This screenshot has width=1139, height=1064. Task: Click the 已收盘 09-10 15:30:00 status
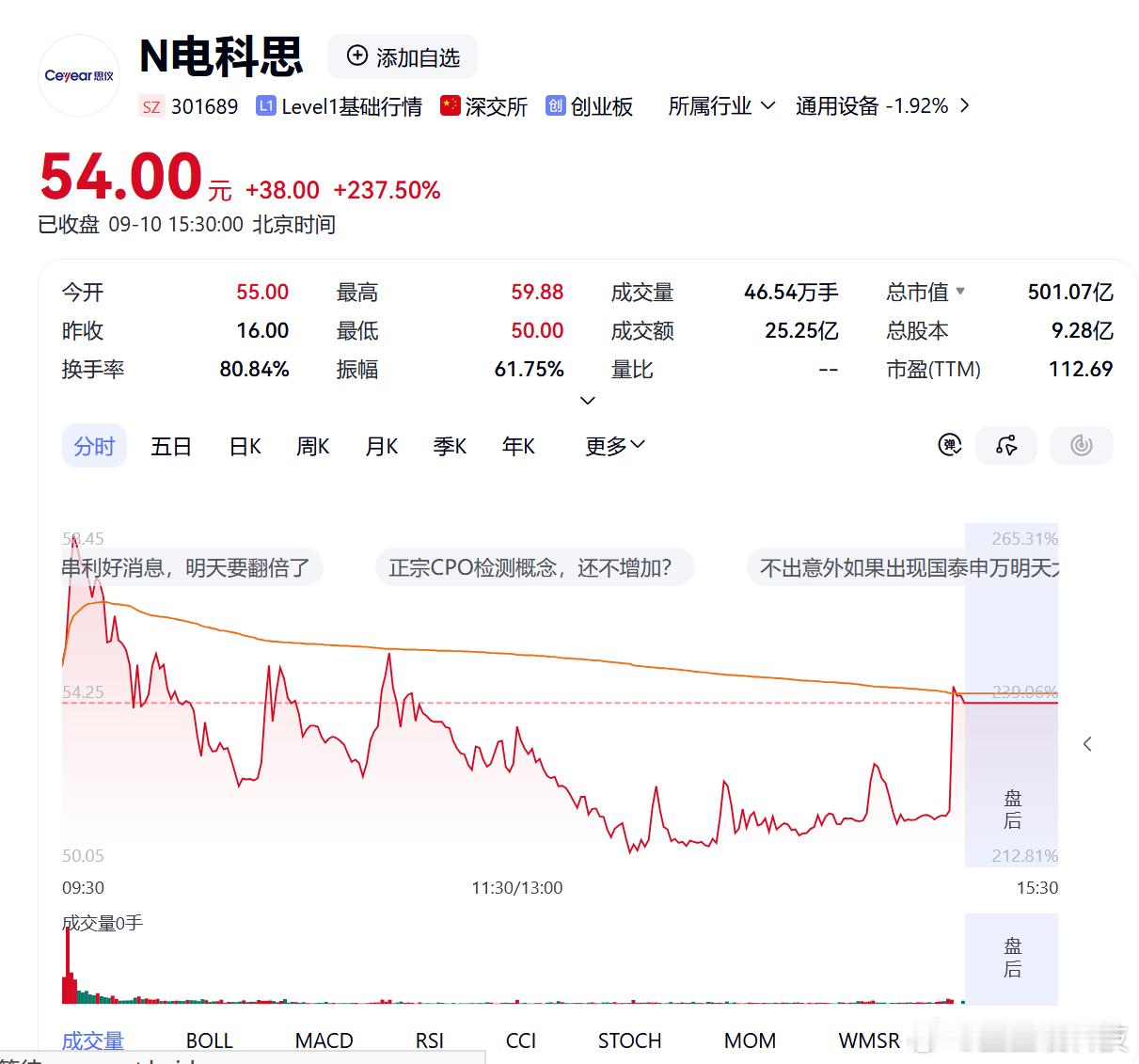[186, 225]
